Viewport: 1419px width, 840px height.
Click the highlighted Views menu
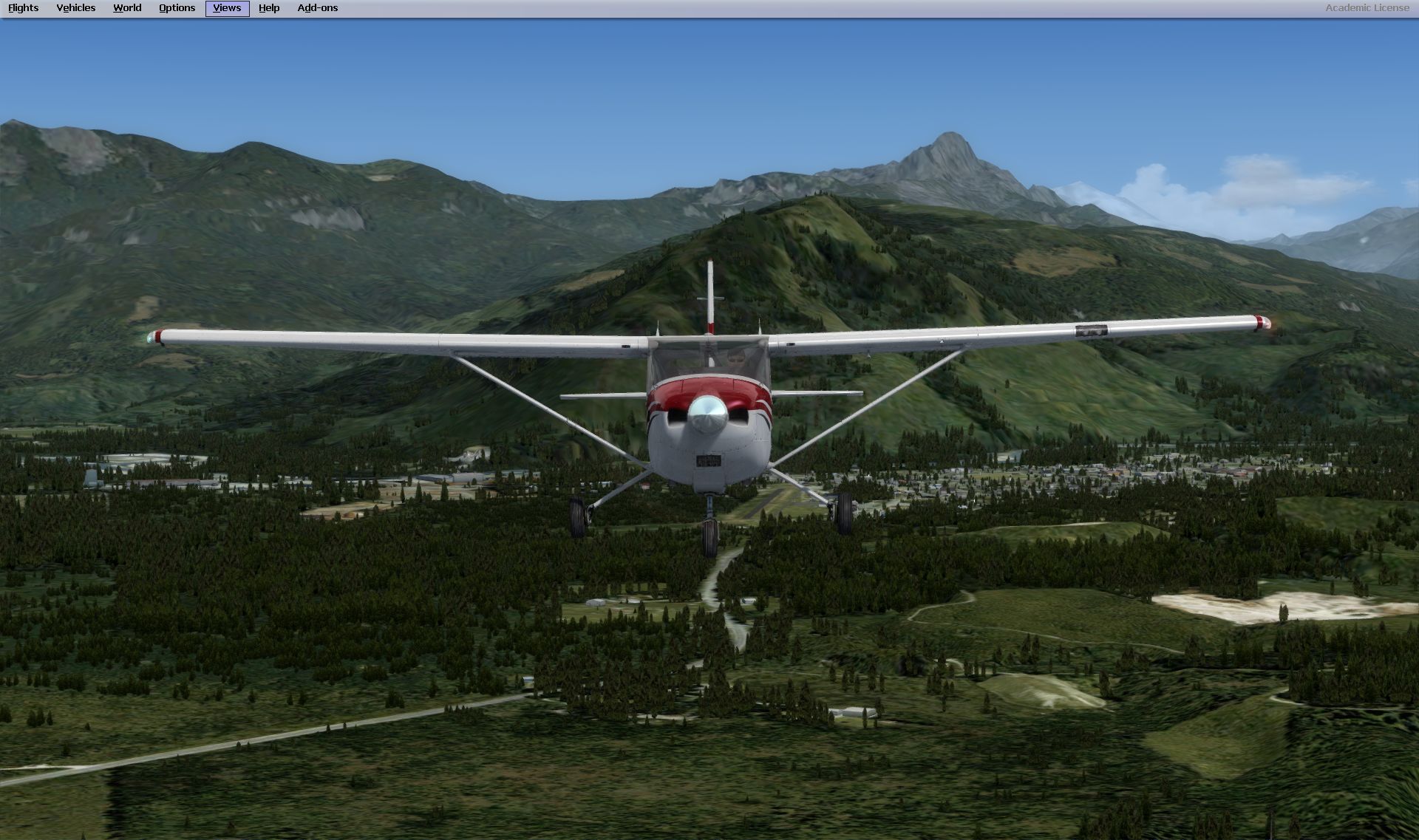pyautogui.click(x=227, y=8)
